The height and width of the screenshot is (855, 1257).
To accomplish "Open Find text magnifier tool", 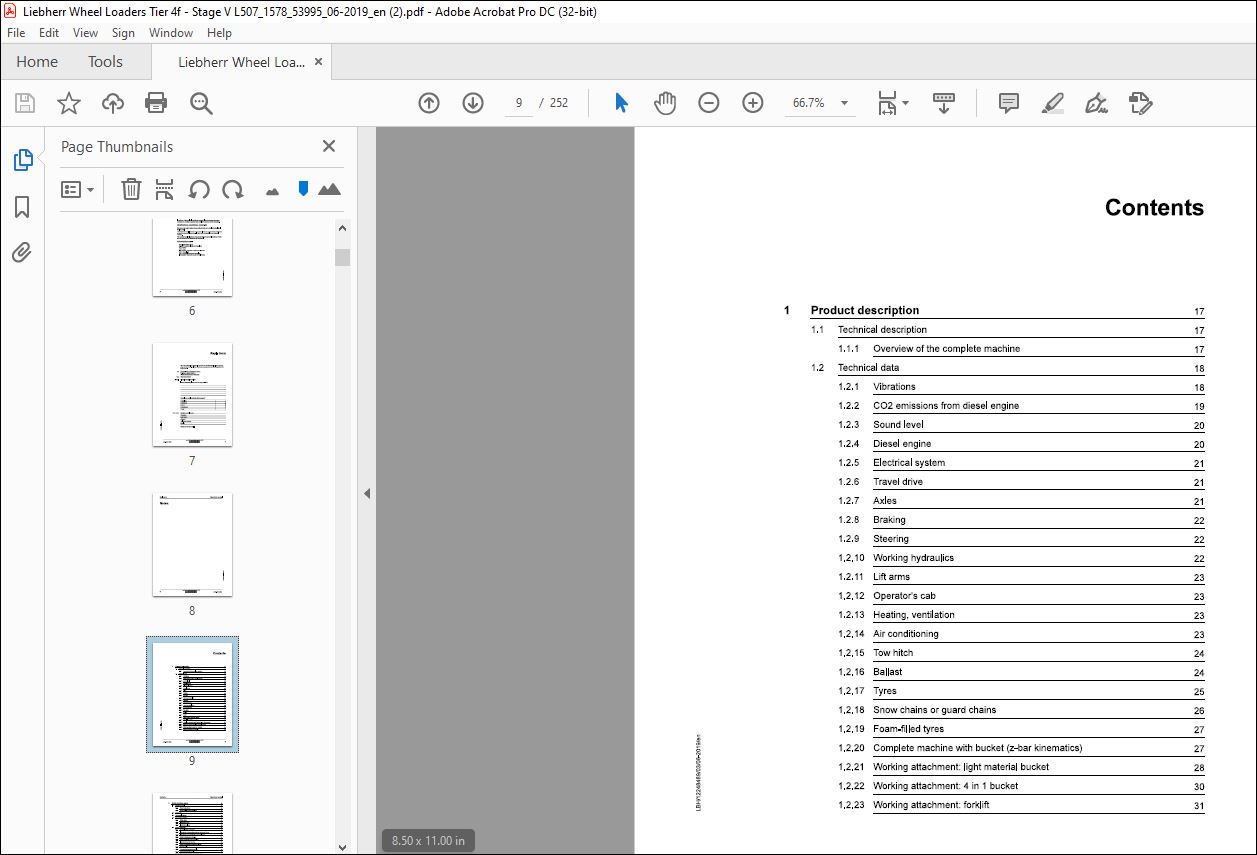I will pos(201,103).
